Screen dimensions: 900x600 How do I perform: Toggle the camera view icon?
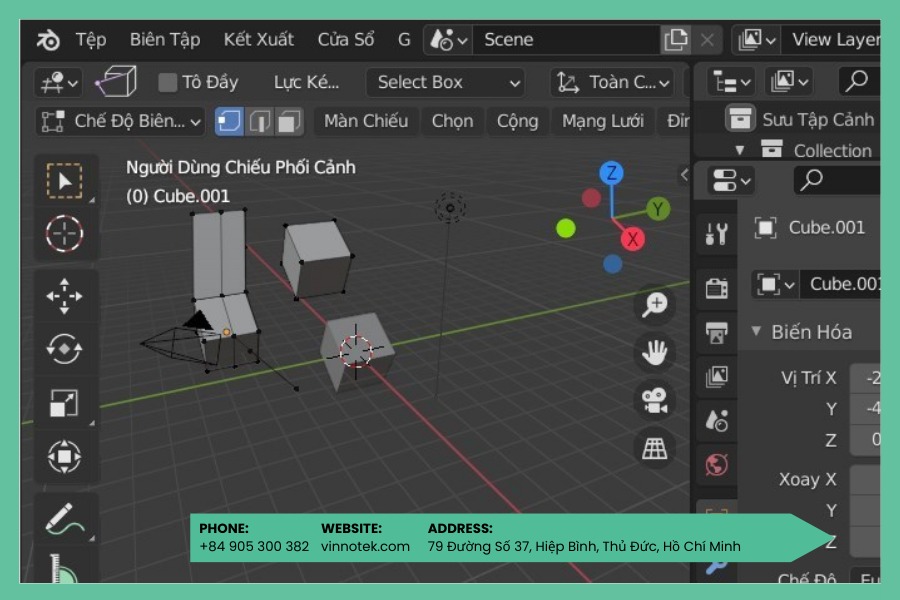point(654,401)
